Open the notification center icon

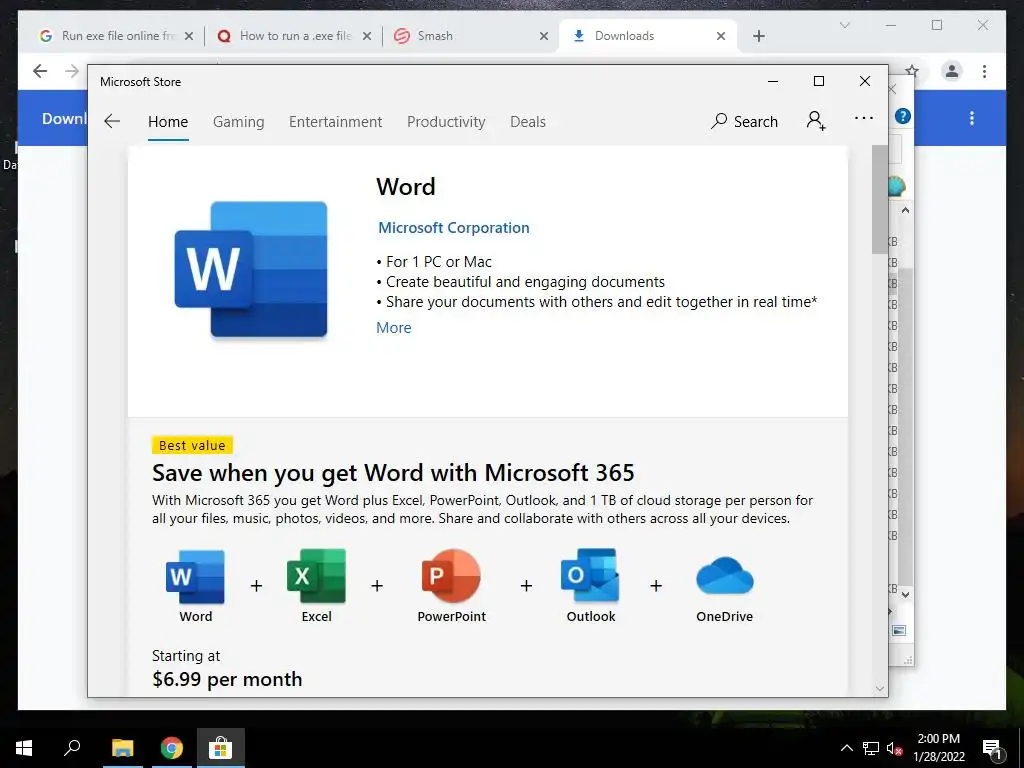[x=993, y=748]
